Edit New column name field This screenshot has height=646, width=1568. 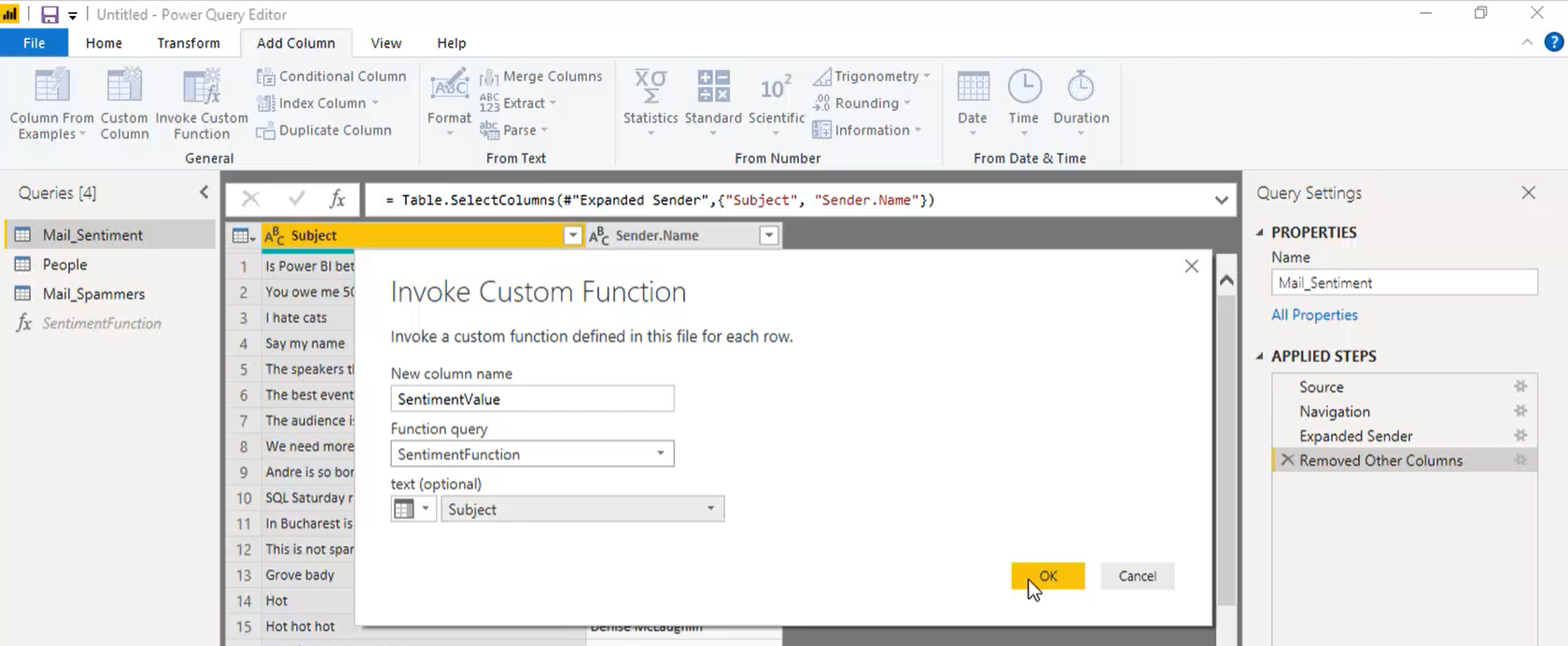click(532, 400)
